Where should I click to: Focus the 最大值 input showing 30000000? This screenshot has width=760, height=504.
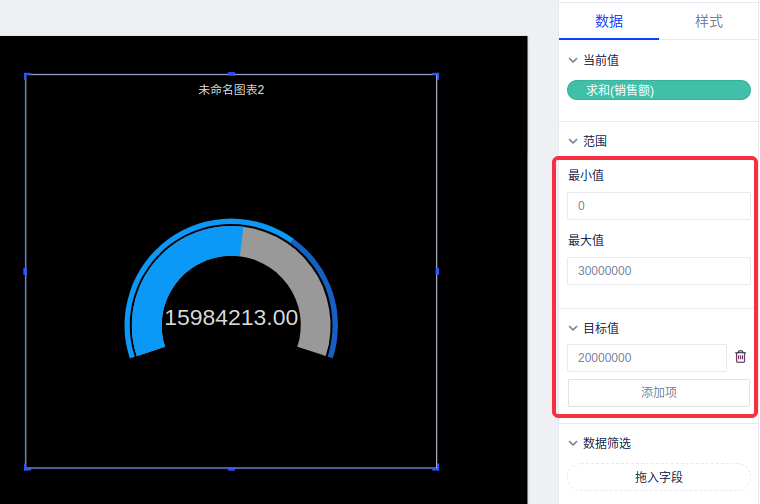[658, 271]
